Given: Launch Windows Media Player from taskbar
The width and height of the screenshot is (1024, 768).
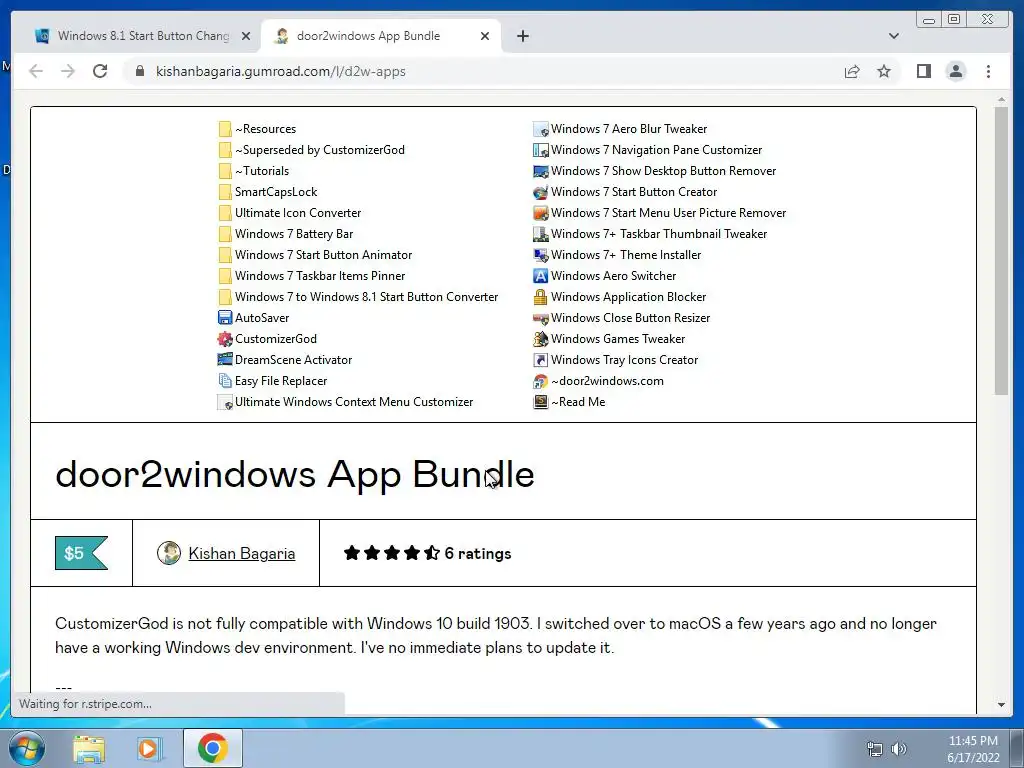Looking at the screenshot, I should pos(149,748).
